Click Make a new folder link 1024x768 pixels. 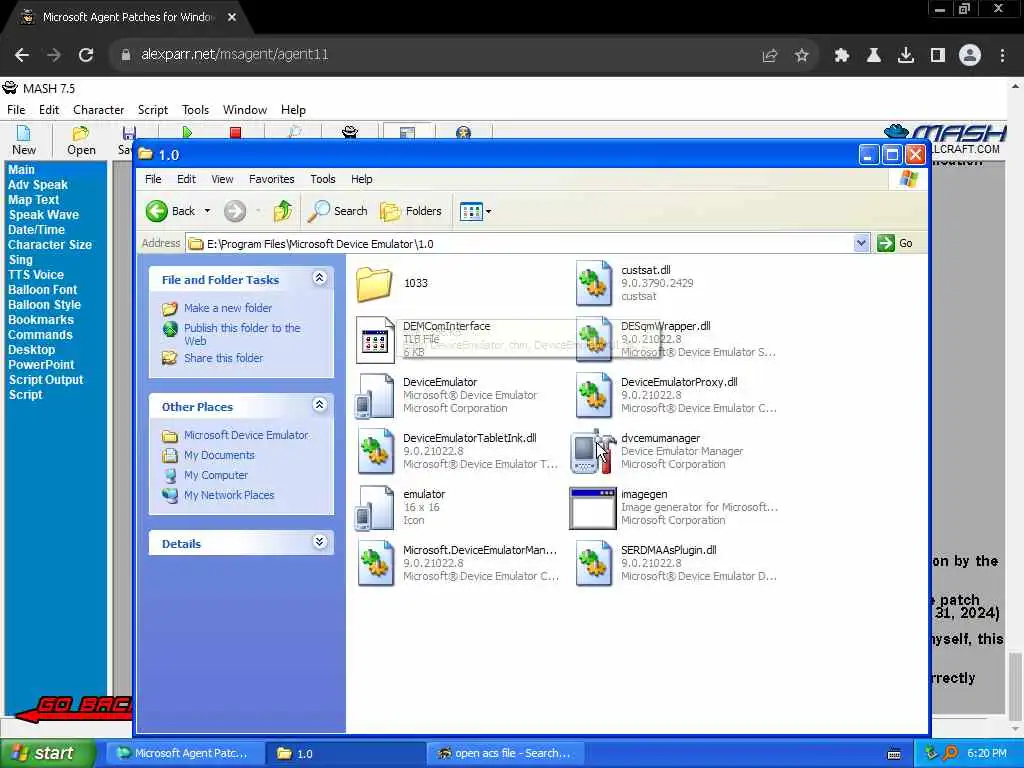pos(228,308)
